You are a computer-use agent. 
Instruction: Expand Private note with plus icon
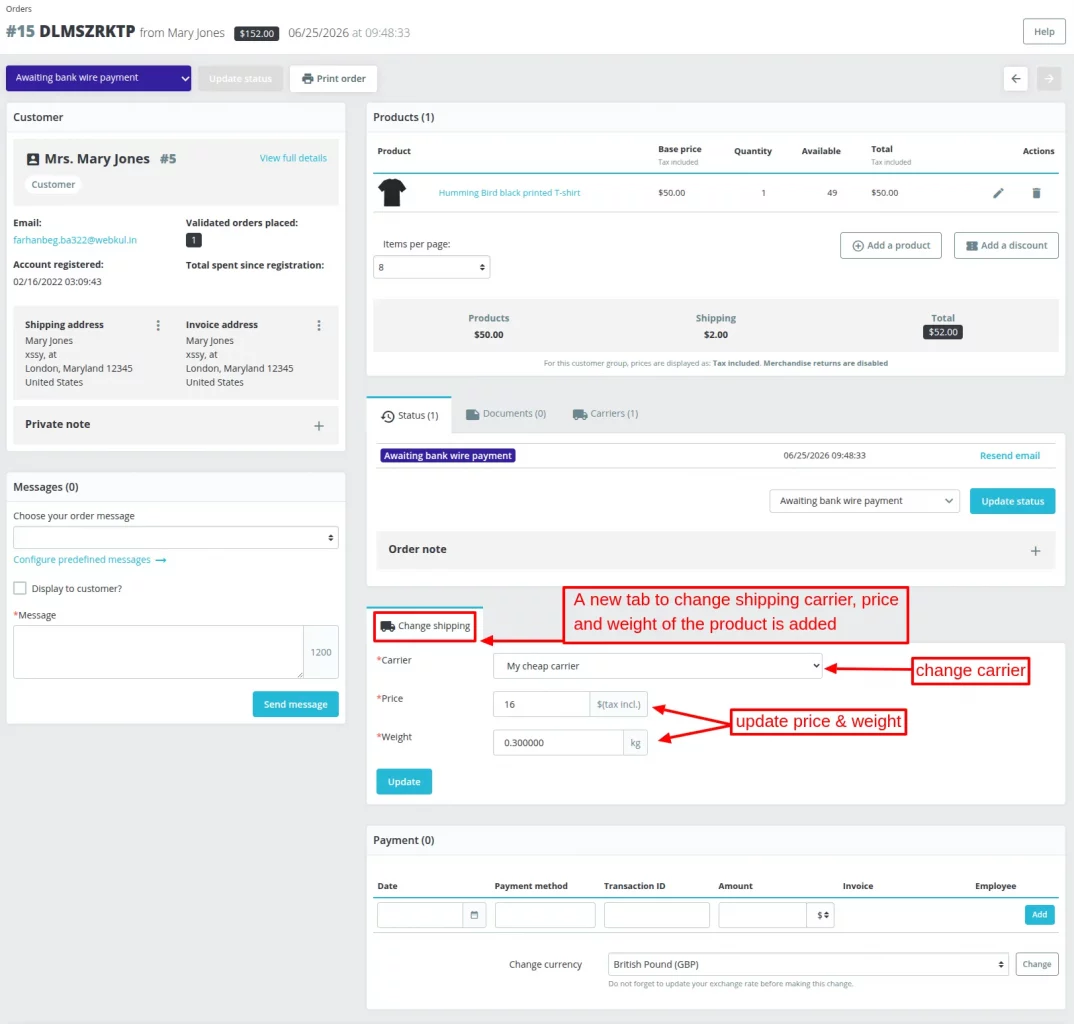pyautogui.click(x=319, y=425)
